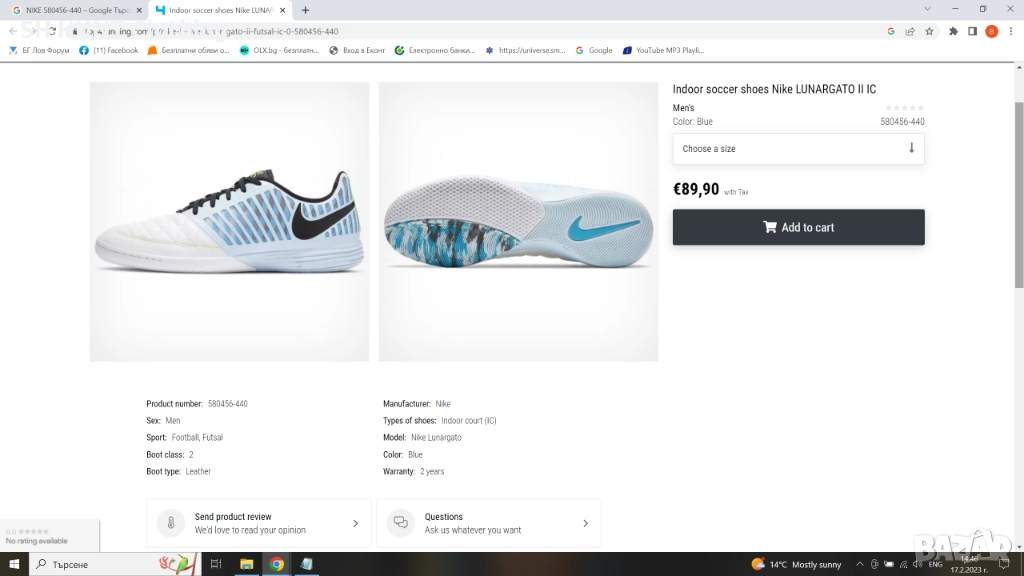Viewport: 1024px width, 576px height.
Task: Bookmark this page with the star icon
Action: (929, 31)
